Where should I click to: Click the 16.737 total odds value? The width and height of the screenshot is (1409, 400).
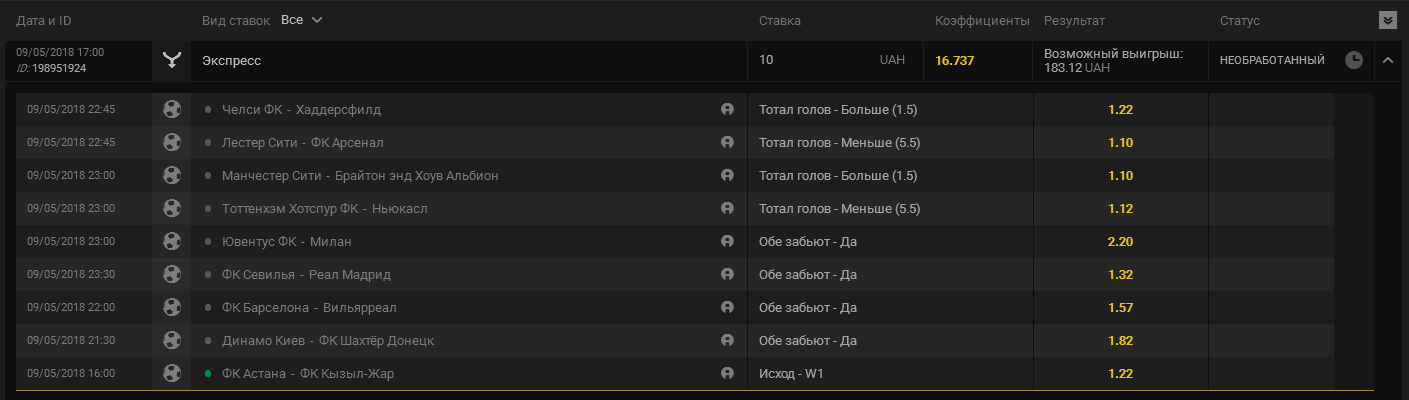pyautogui.click(x=954, y=61)
